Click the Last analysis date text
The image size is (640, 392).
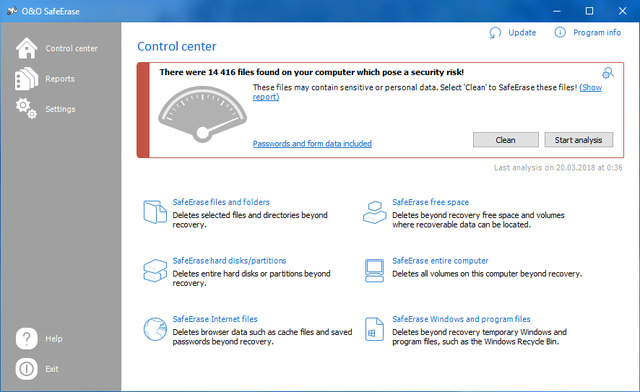(558, 167)
